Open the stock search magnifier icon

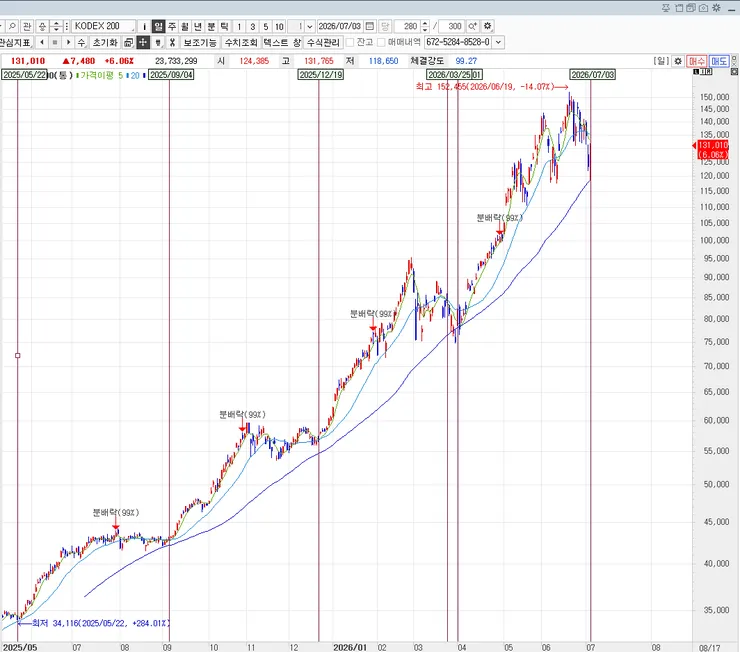[13, 26]
